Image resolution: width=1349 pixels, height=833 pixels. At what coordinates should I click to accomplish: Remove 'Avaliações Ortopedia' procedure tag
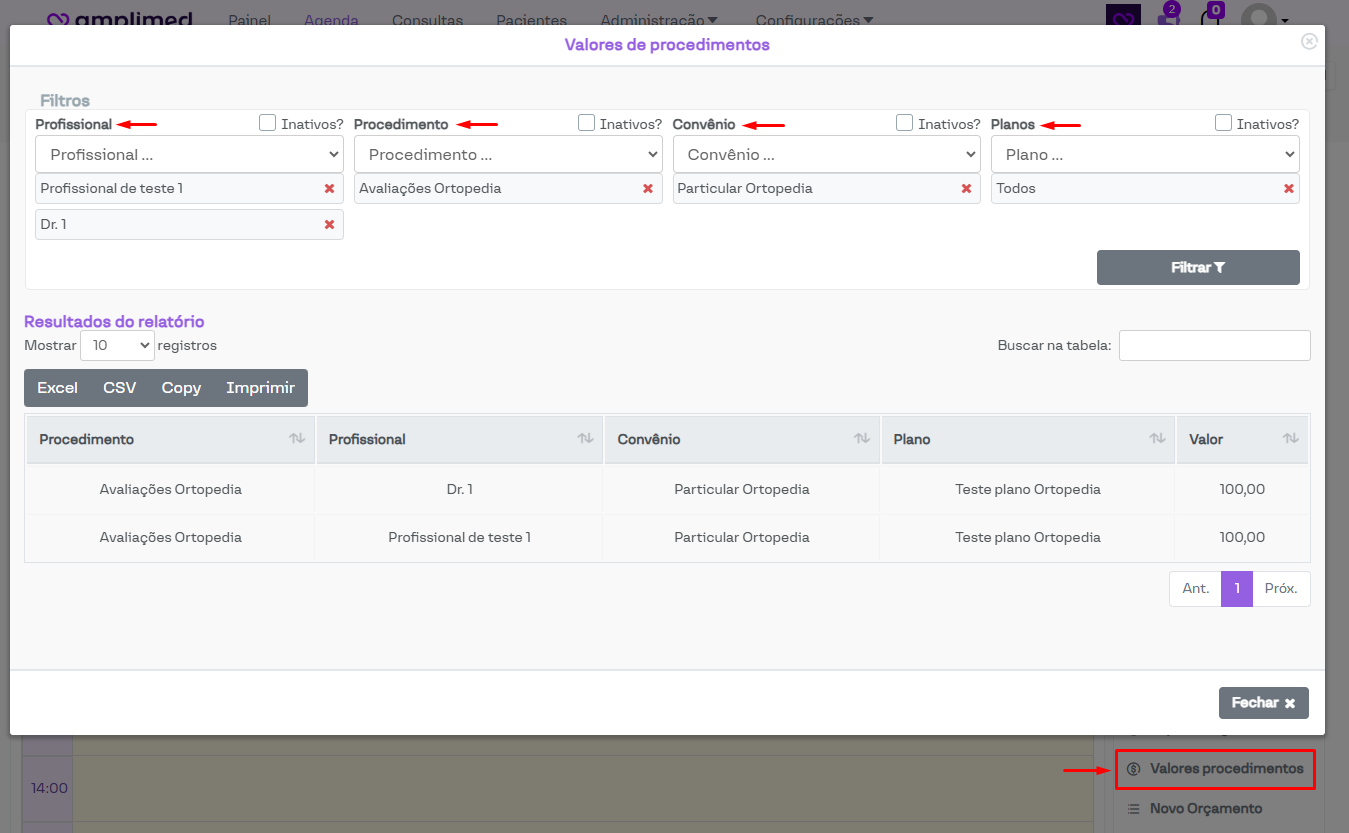[x=648, y=189]
